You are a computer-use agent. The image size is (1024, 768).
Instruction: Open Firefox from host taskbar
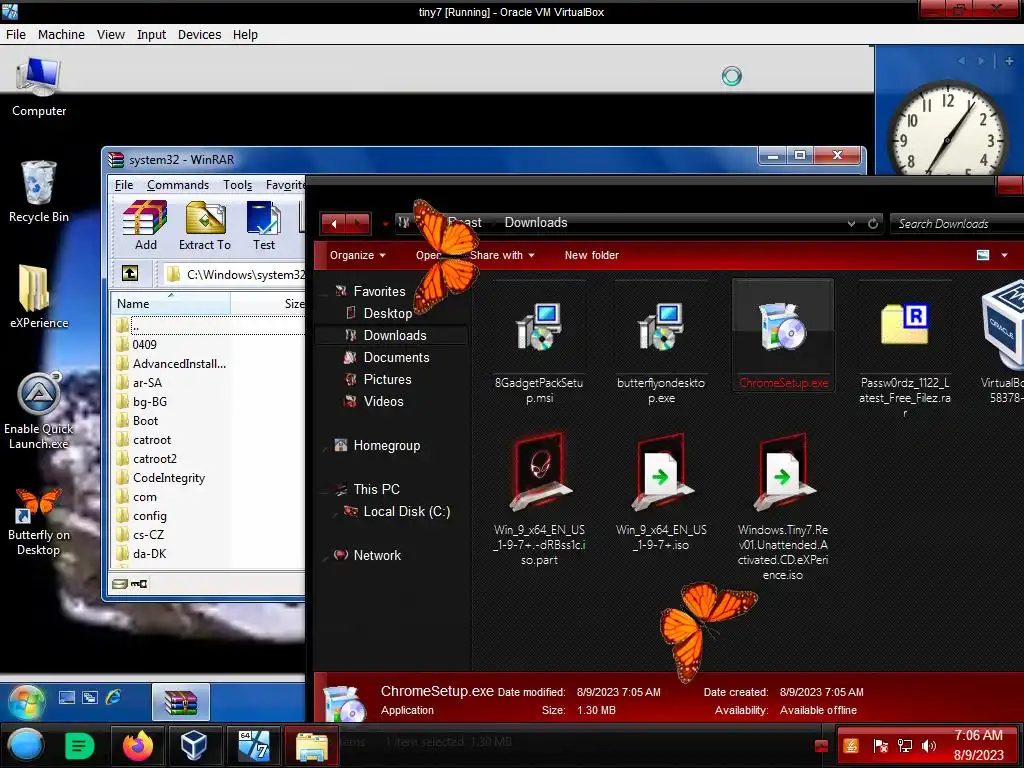coord(138,746)
